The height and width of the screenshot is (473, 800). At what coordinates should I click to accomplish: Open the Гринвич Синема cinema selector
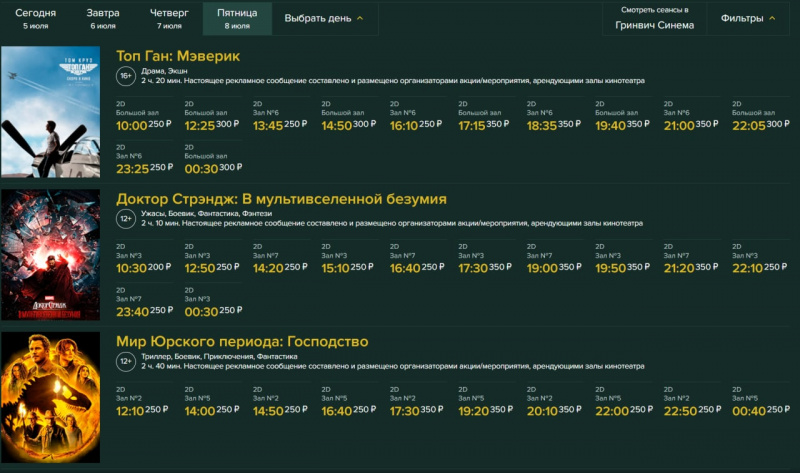(x=654, y=18)
